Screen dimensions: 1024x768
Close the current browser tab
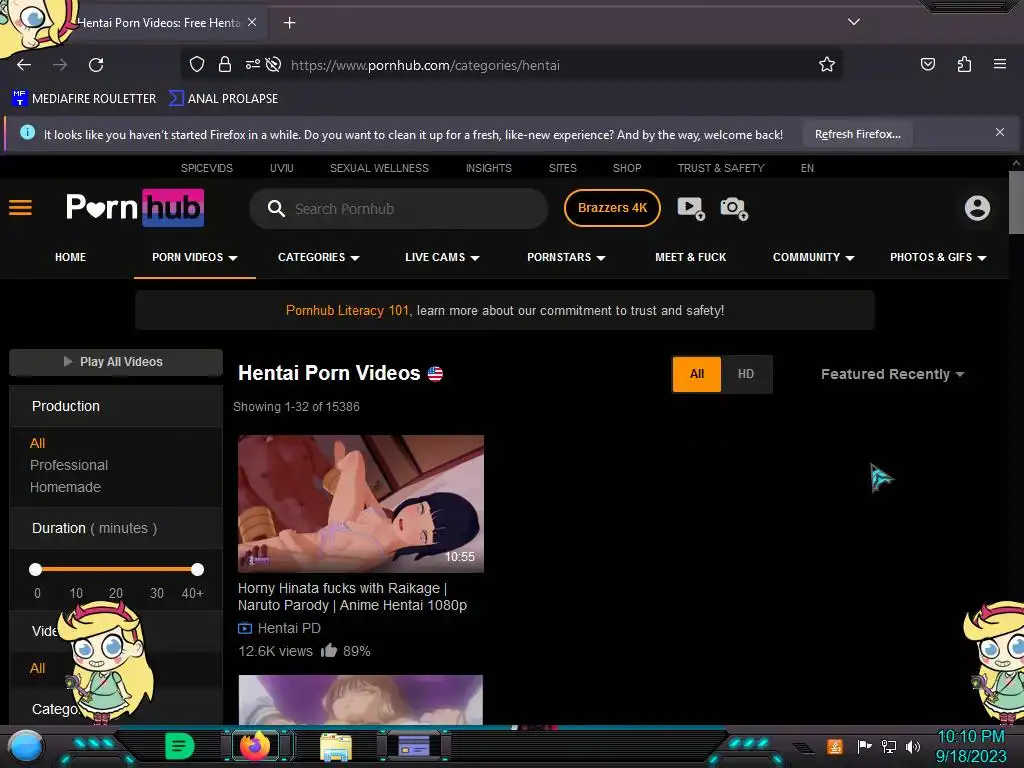(x=252, y=22)
